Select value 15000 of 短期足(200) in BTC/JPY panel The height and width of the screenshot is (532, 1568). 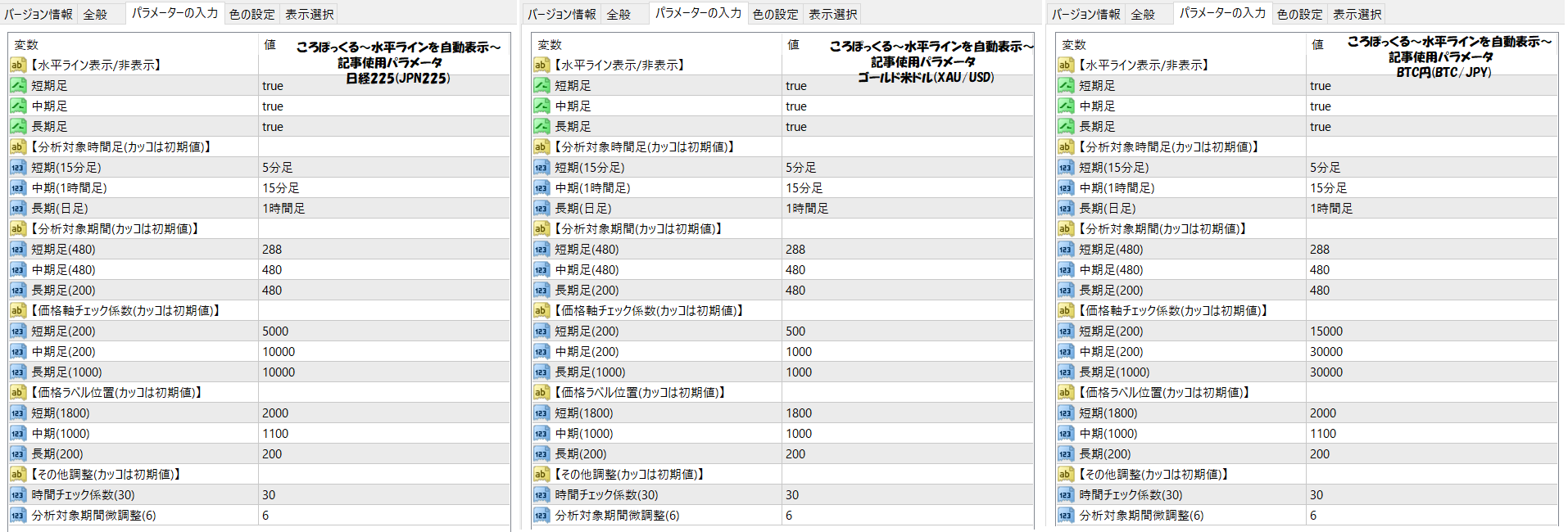tap(1326, 331)
